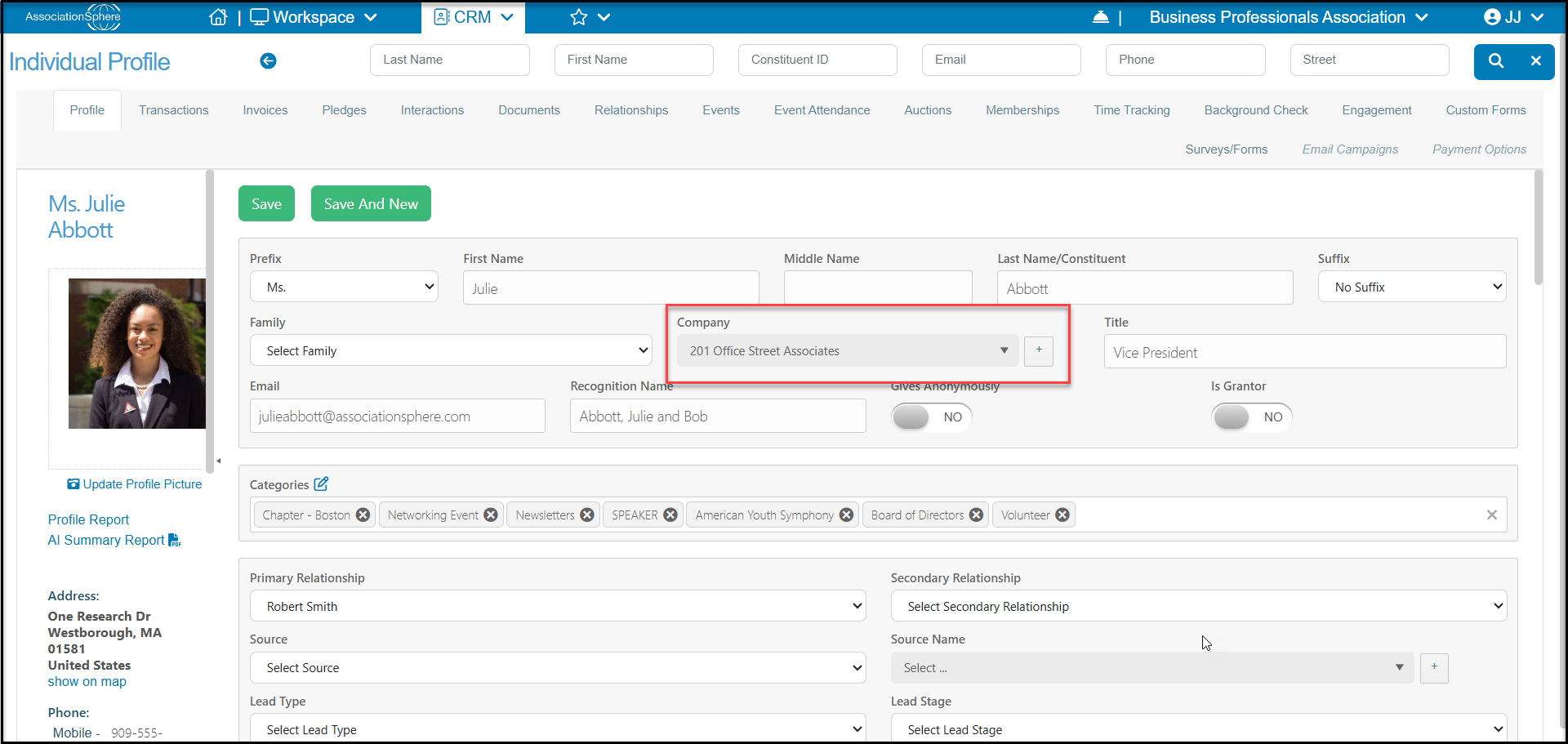
Task: Edit Categories using the pencil icon
Action: (x=321, y=483)
